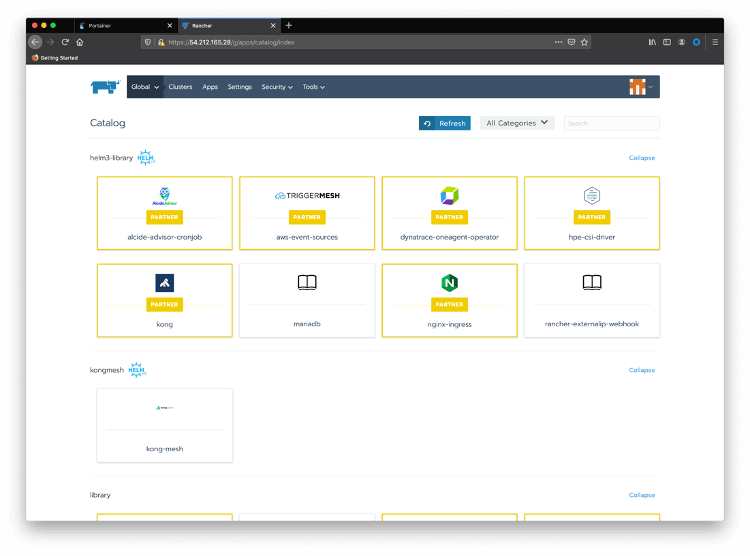The image size is (750, 556).
Task: Expand the Global scope dropdown
Action: (145, 87)
